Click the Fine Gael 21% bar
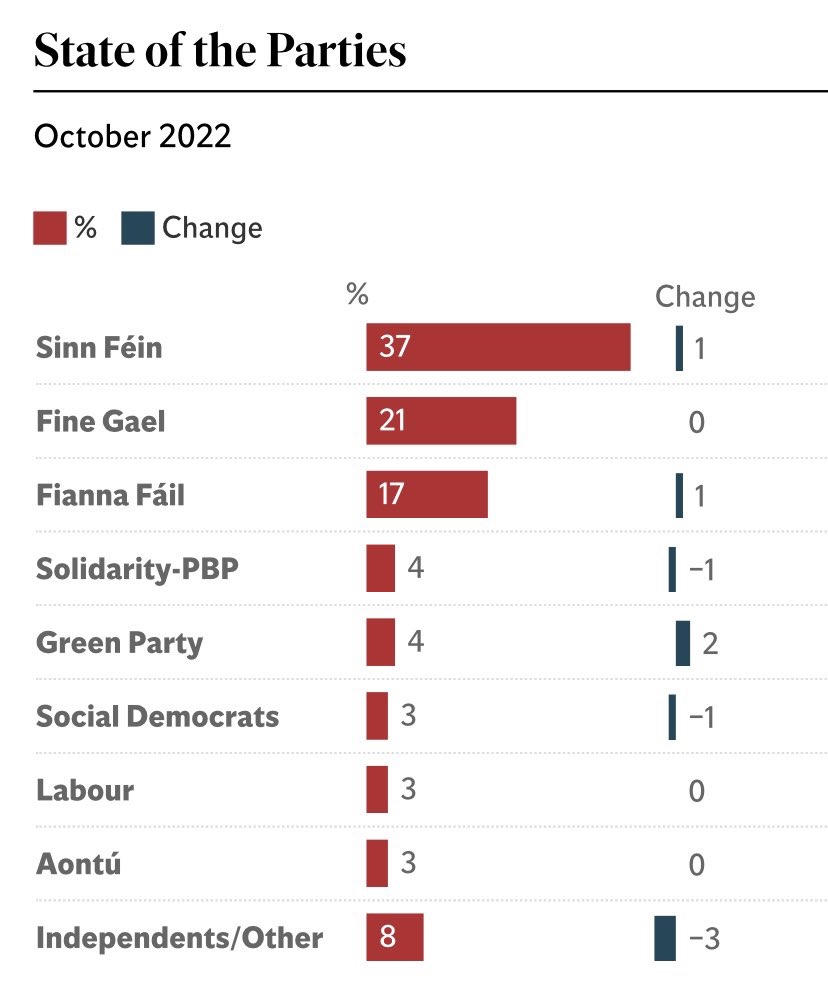828x1007 pixels. click(x=441, y=421)
